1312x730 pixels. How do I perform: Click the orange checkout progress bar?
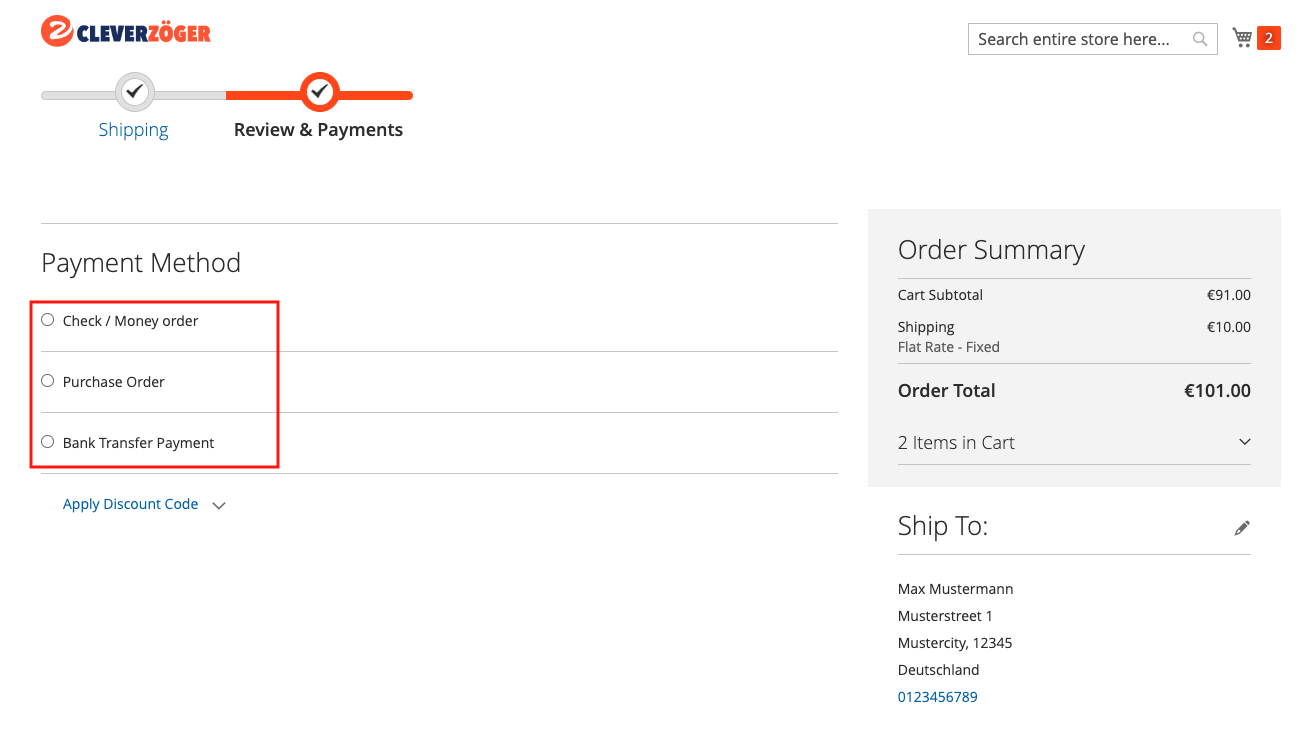(319, 96)
